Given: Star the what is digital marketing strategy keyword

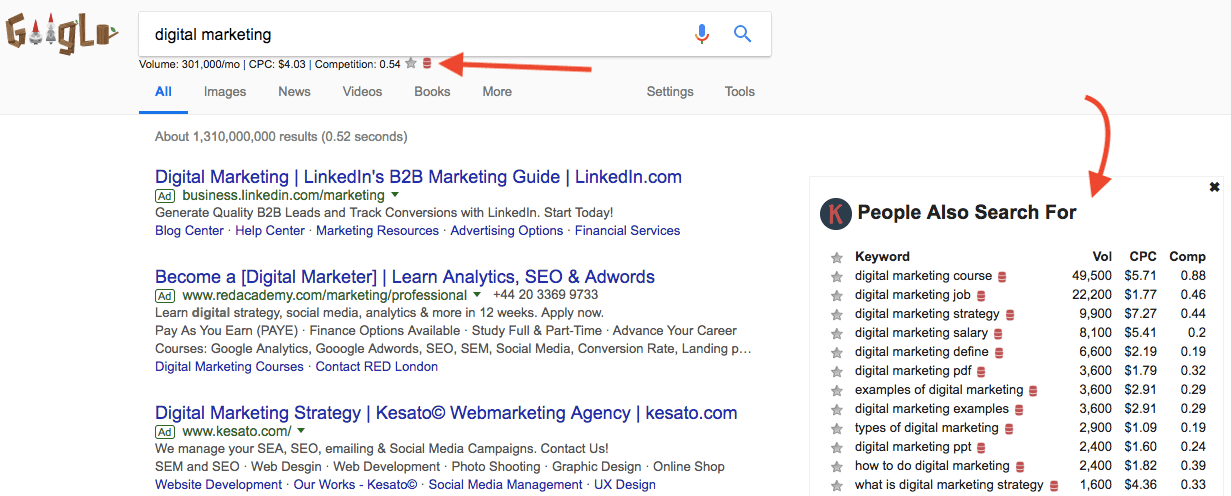Looking at the screenshot, I should click(837, 485).
